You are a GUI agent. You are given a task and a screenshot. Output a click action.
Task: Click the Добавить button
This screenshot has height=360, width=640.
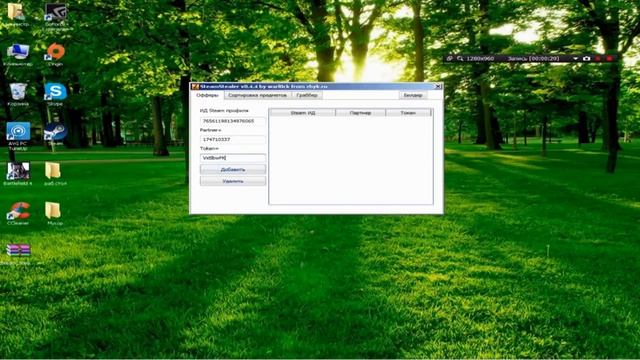click(233, 169)
